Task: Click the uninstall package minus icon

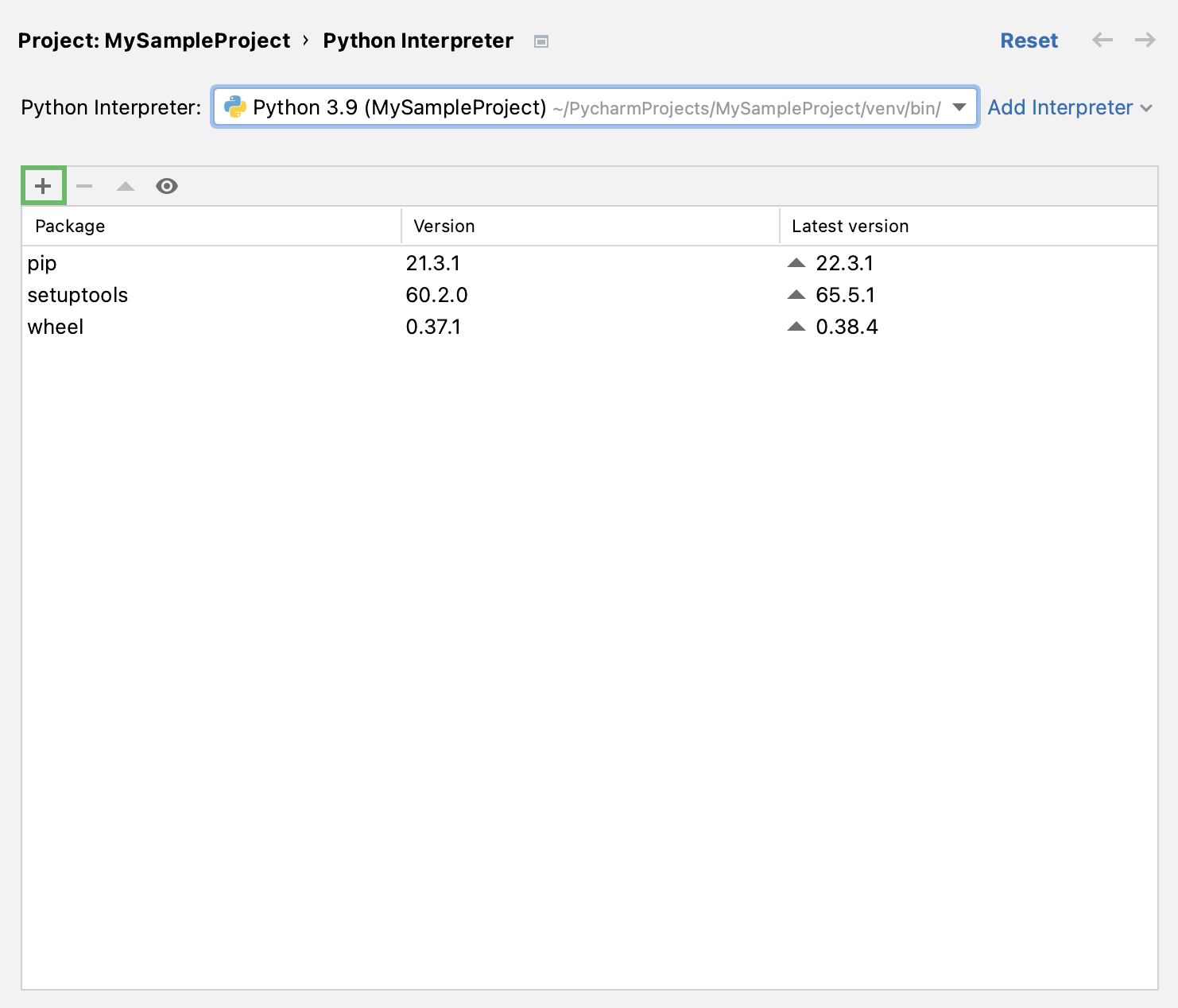Action: coord(84,185)
